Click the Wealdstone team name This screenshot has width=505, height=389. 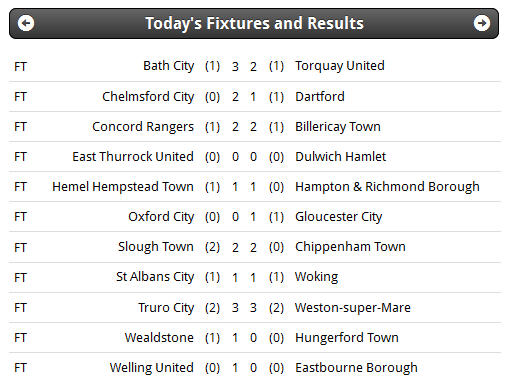point(159,338)
